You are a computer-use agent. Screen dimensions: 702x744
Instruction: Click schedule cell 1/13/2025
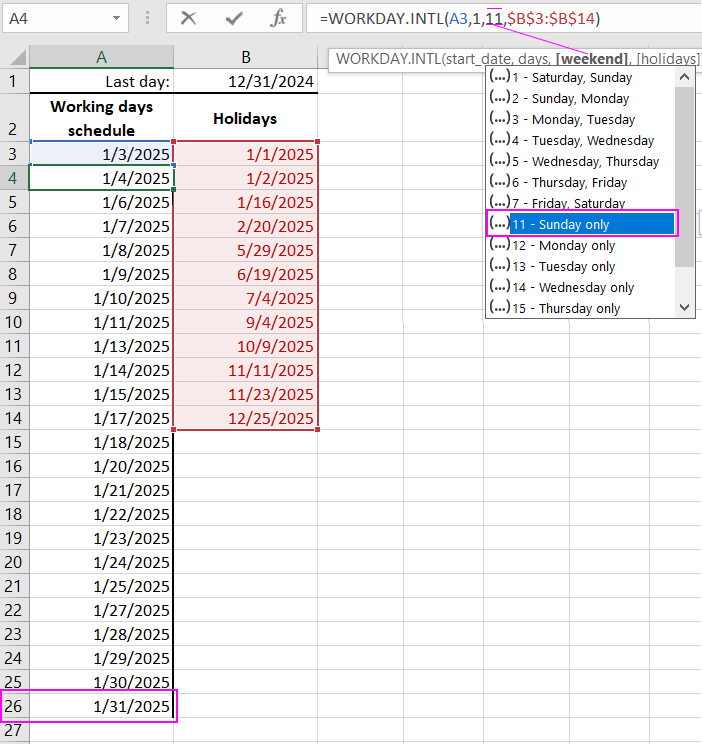point(102,346)
